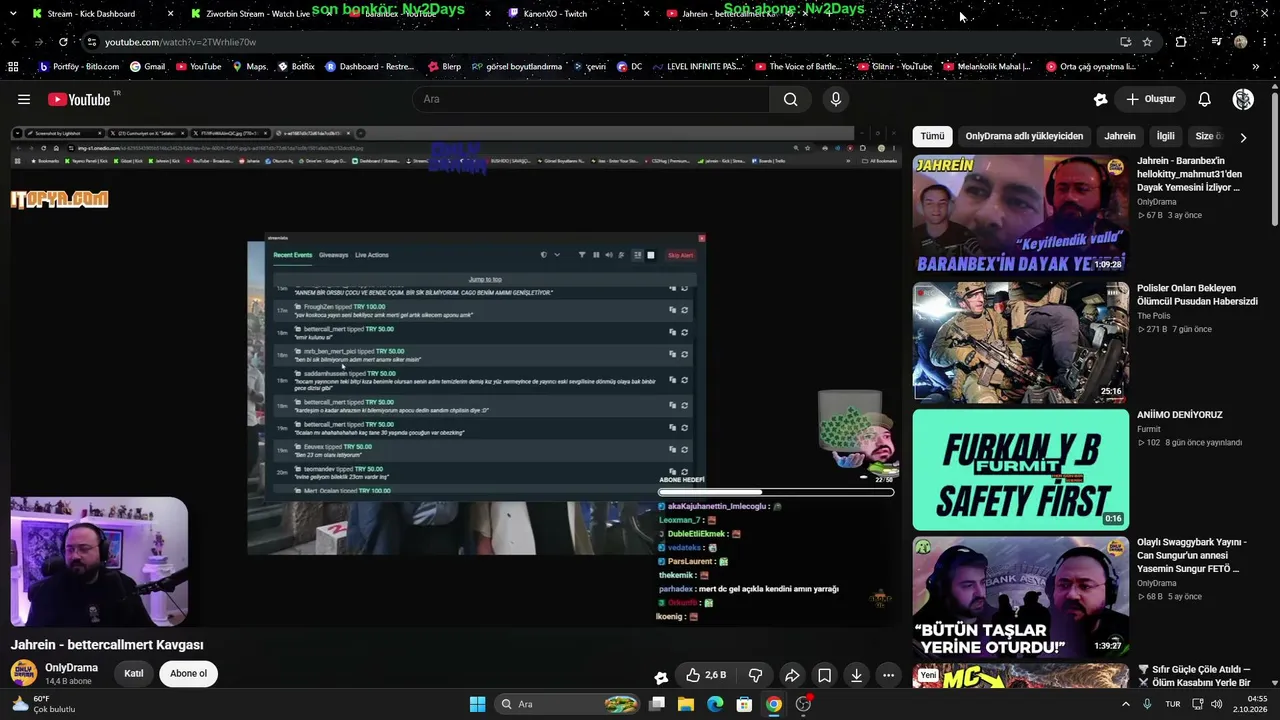Open the FURKAN Y B Safety First thumbnail

pyautogui.click(x=1020, y=469)
